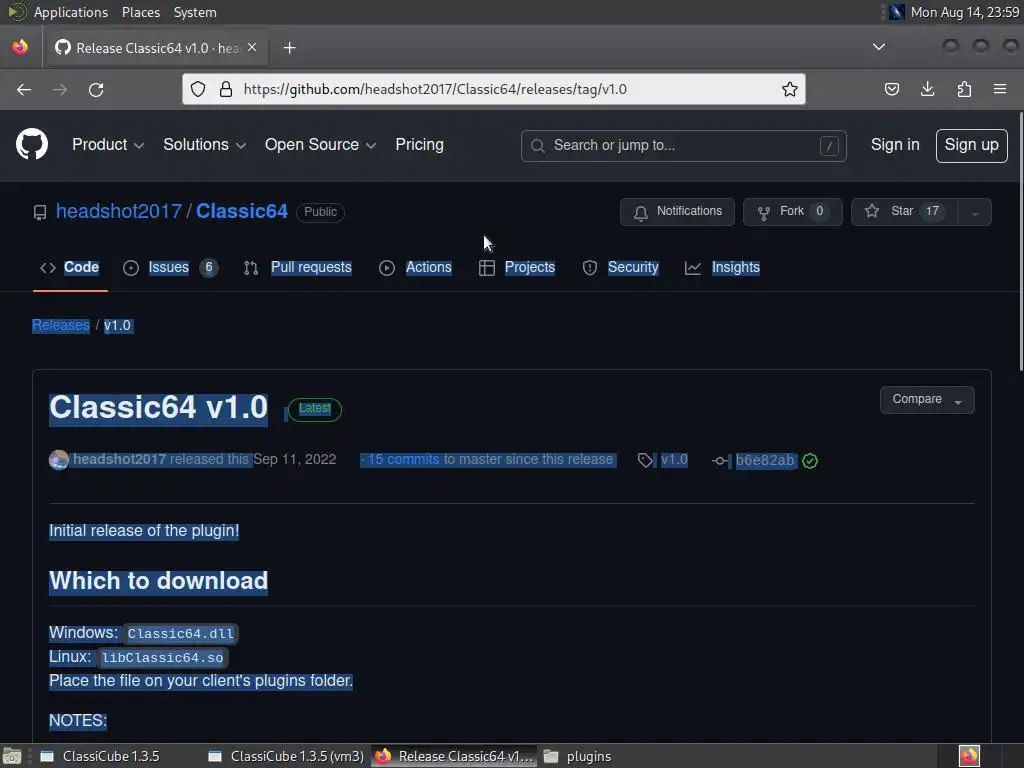Open the Actions tab

click(x=415, y=267)
